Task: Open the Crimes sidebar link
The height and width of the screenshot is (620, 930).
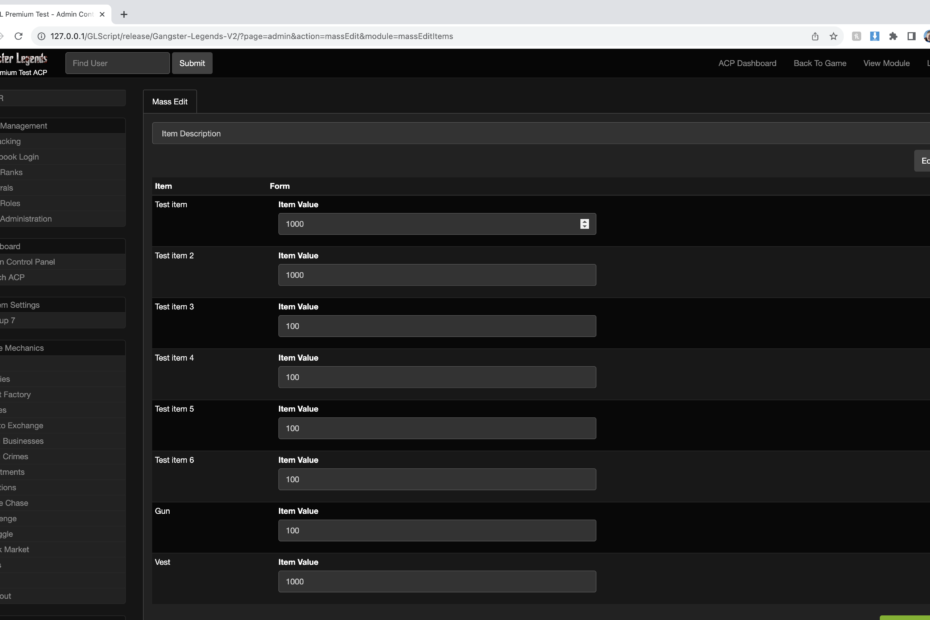Action: pos(15,456)
